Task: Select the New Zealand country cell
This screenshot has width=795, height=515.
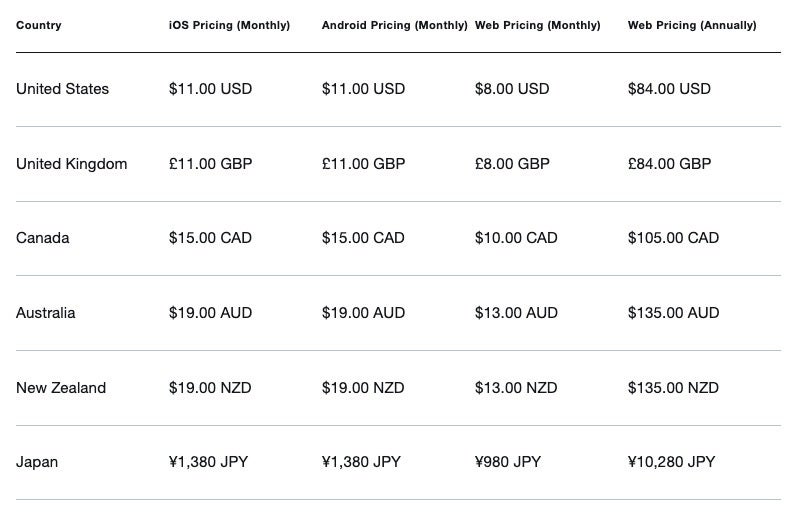Action: [x=61, y=388]
